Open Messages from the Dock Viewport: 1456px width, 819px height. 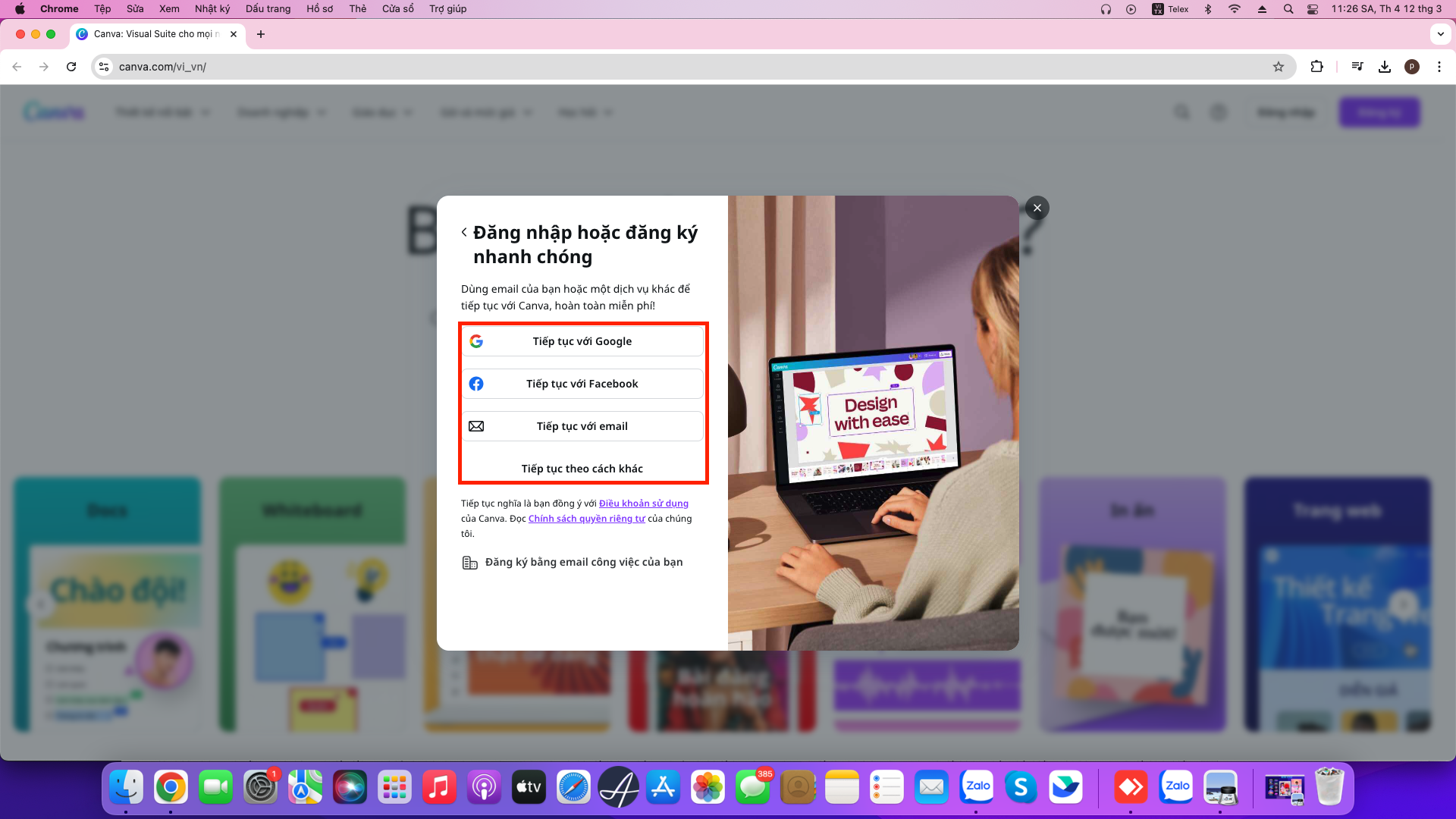point(752,788)
